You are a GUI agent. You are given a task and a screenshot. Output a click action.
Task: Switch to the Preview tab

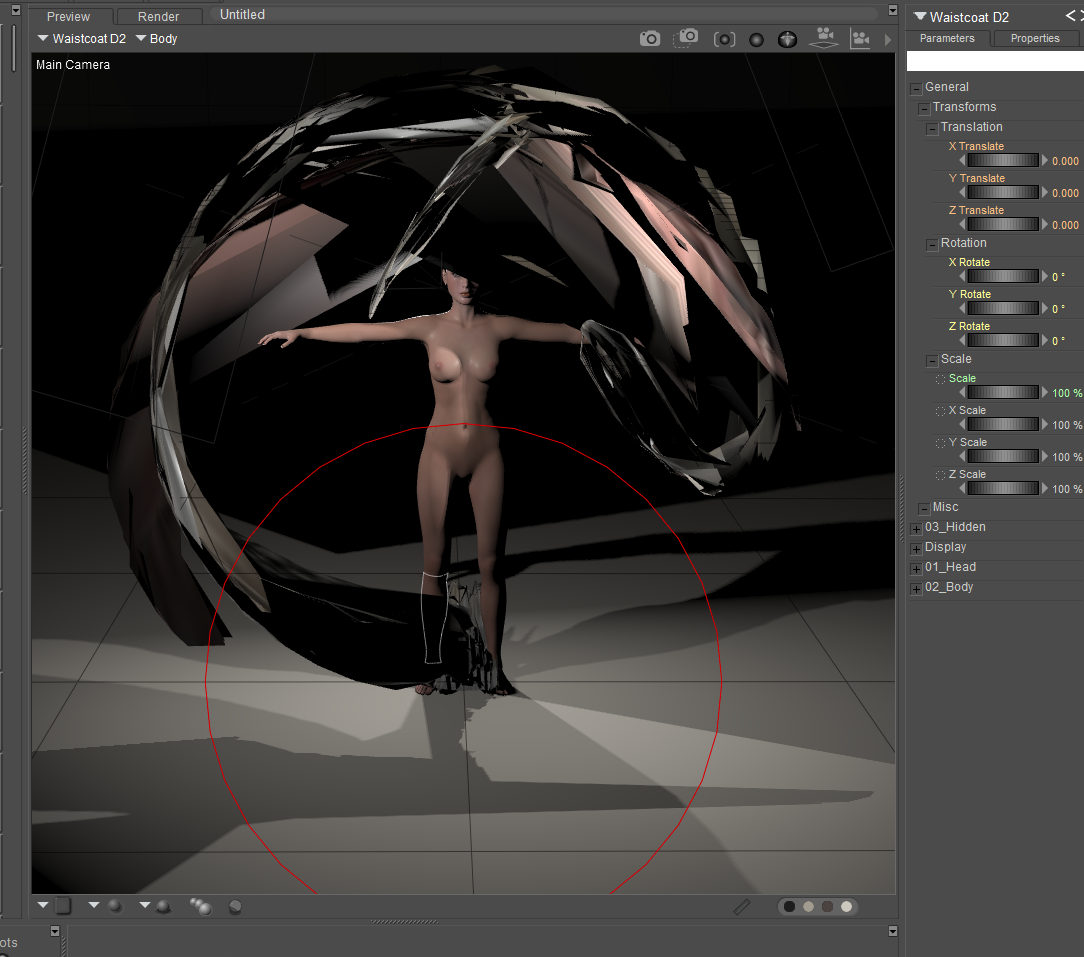pos(68,17)
